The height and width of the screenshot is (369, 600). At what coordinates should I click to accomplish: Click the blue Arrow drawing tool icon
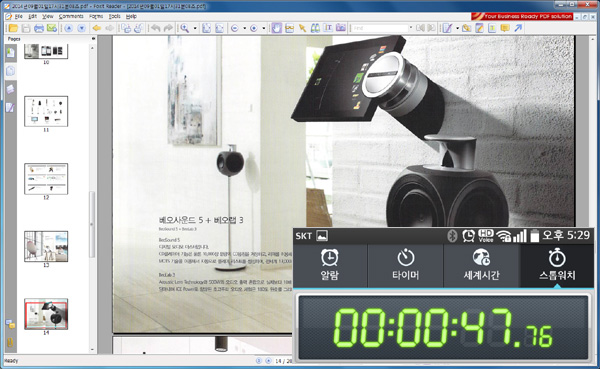[518, 28]
